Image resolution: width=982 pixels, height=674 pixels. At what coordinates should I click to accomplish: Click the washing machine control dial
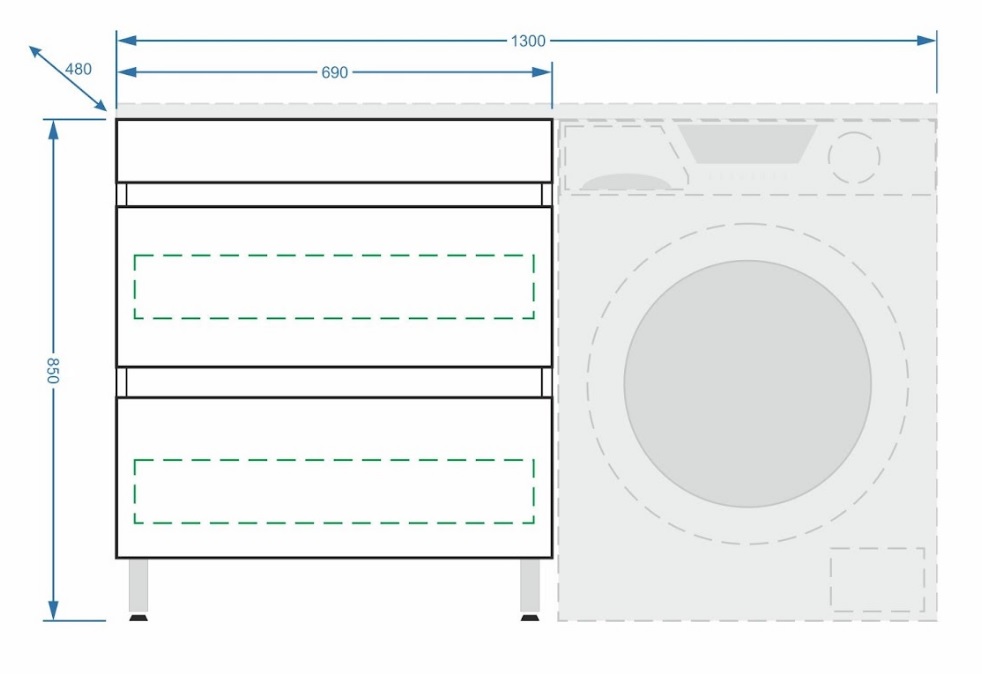(854, 158)
